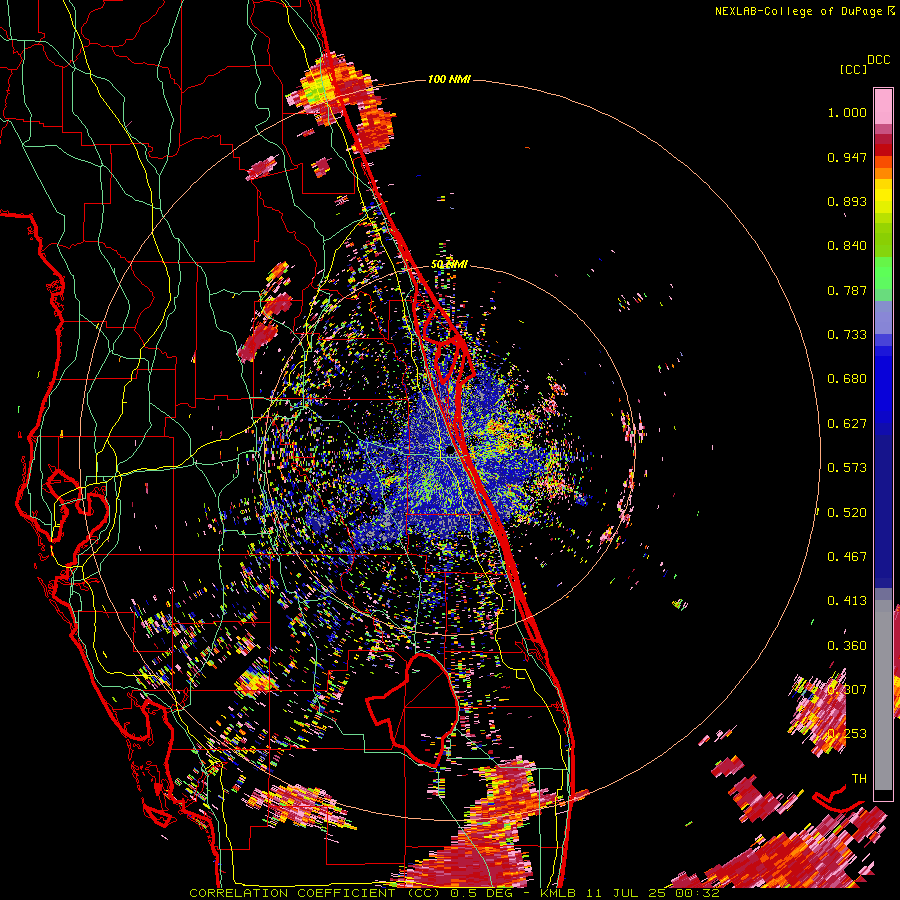Image resolution: width=900 pixels, height=900 pixels.
Task: Click the black radar site marker at center
Action: pyautogui.click(x=450, y=451)
